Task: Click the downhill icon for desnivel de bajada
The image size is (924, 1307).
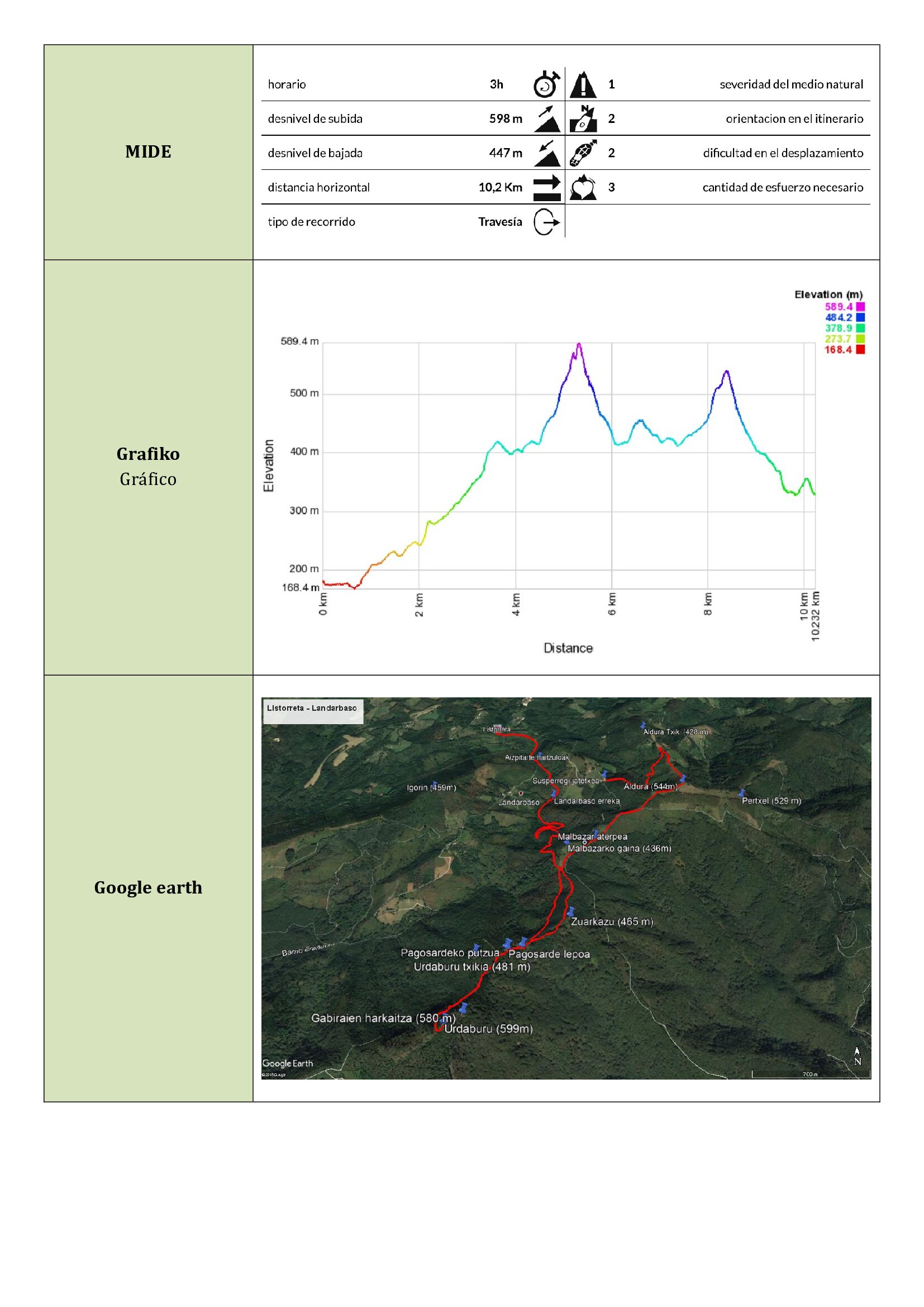Action: click(546, 153)
